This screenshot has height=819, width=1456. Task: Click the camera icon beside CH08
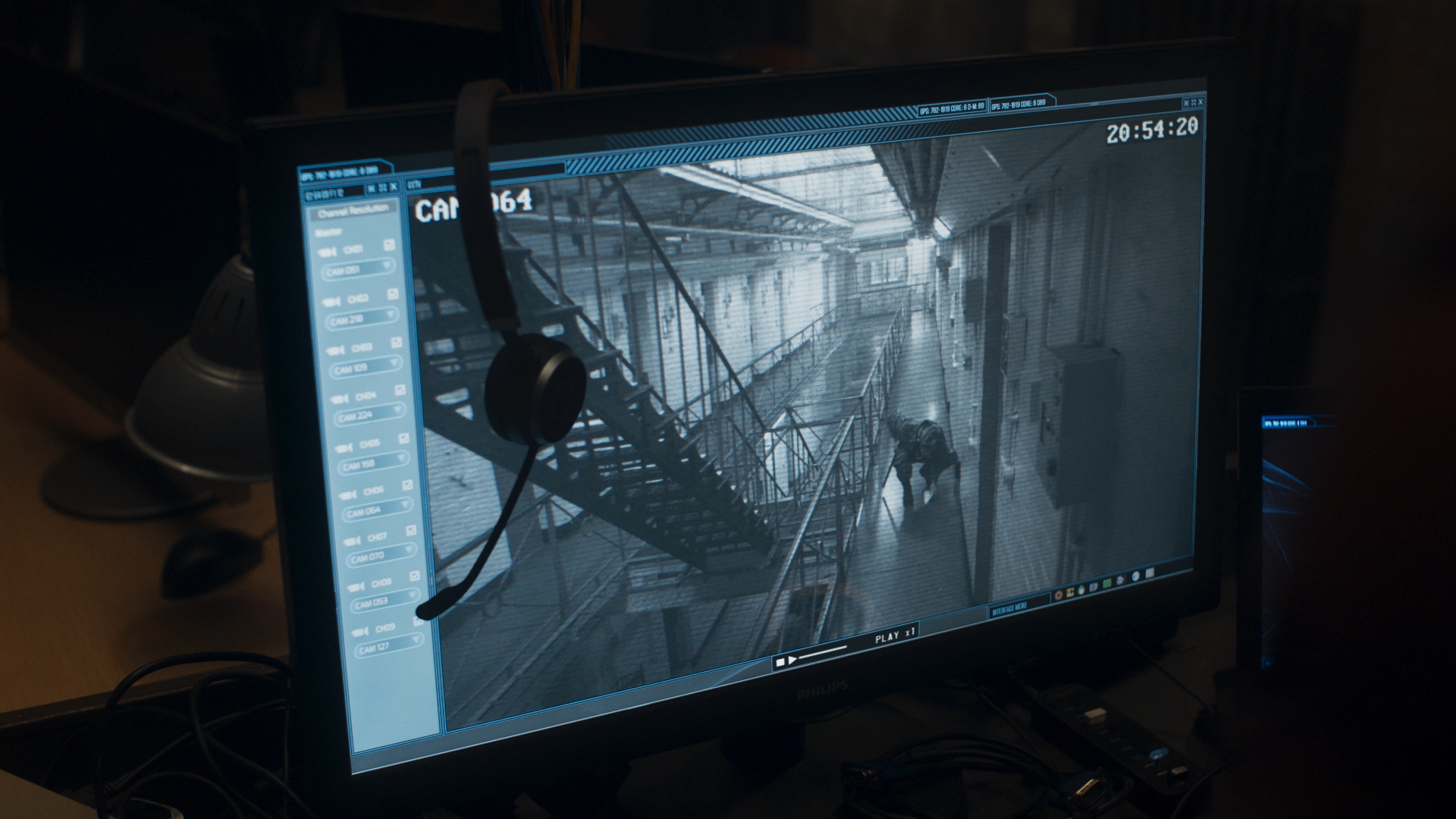[x=357, y=586]
